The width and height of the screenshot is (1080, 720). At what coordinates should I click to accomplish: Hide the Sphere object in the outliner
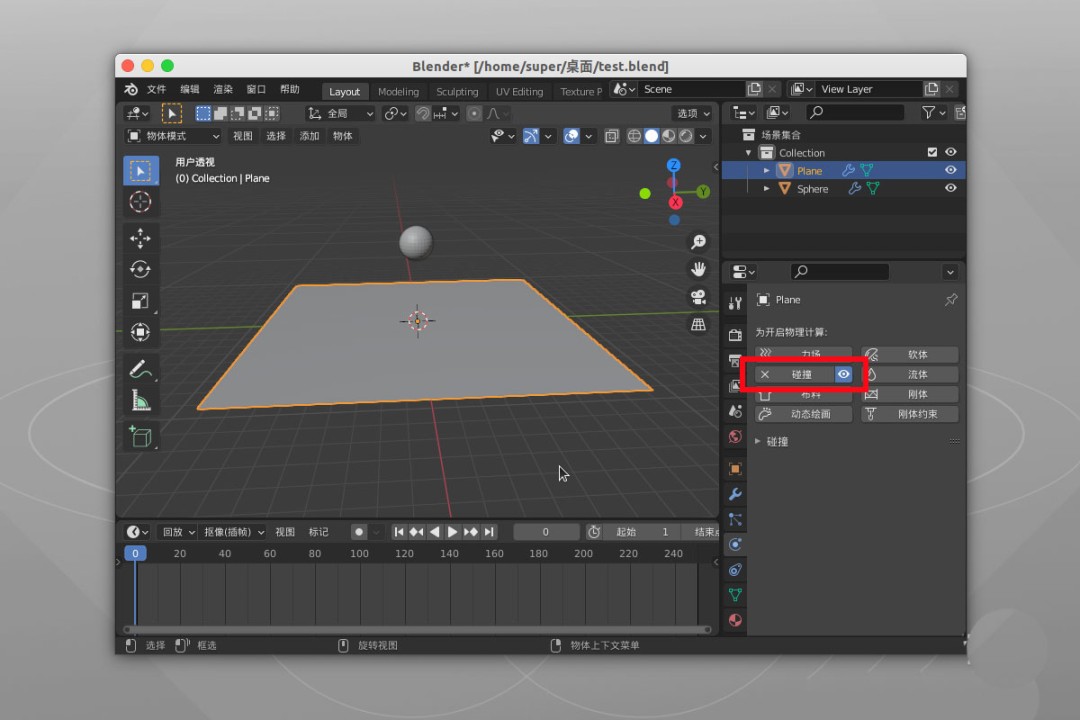pyautogui.click(x=950, y=188)
